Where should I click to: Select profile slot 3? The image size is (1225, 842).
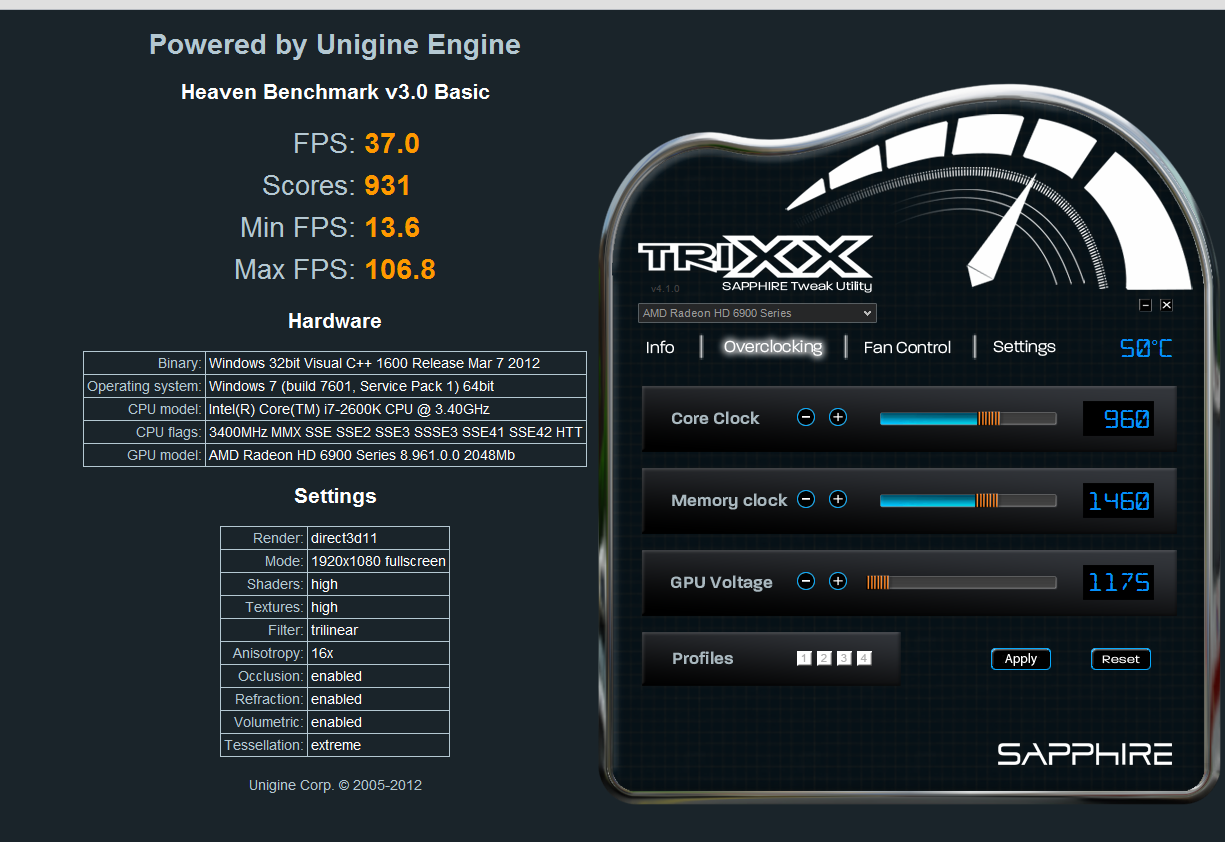coord(844,658)
